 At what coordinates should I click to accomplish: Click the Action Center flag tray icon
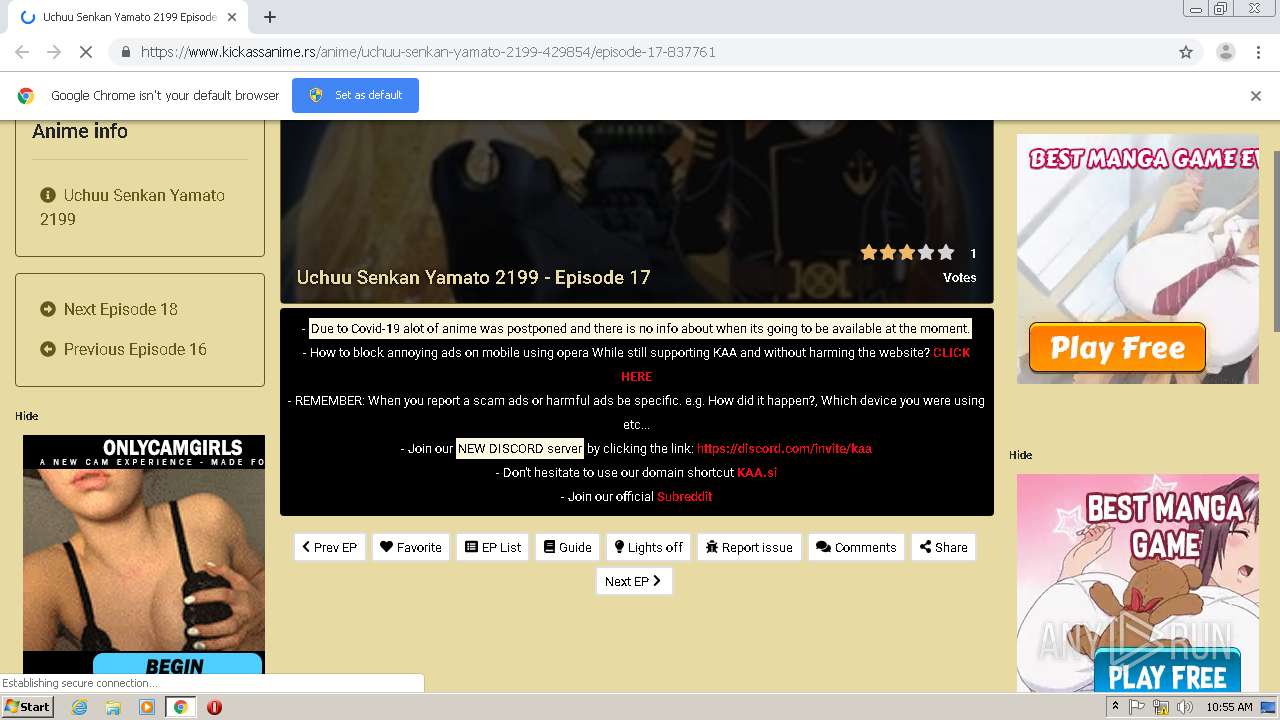(1137, 707)
